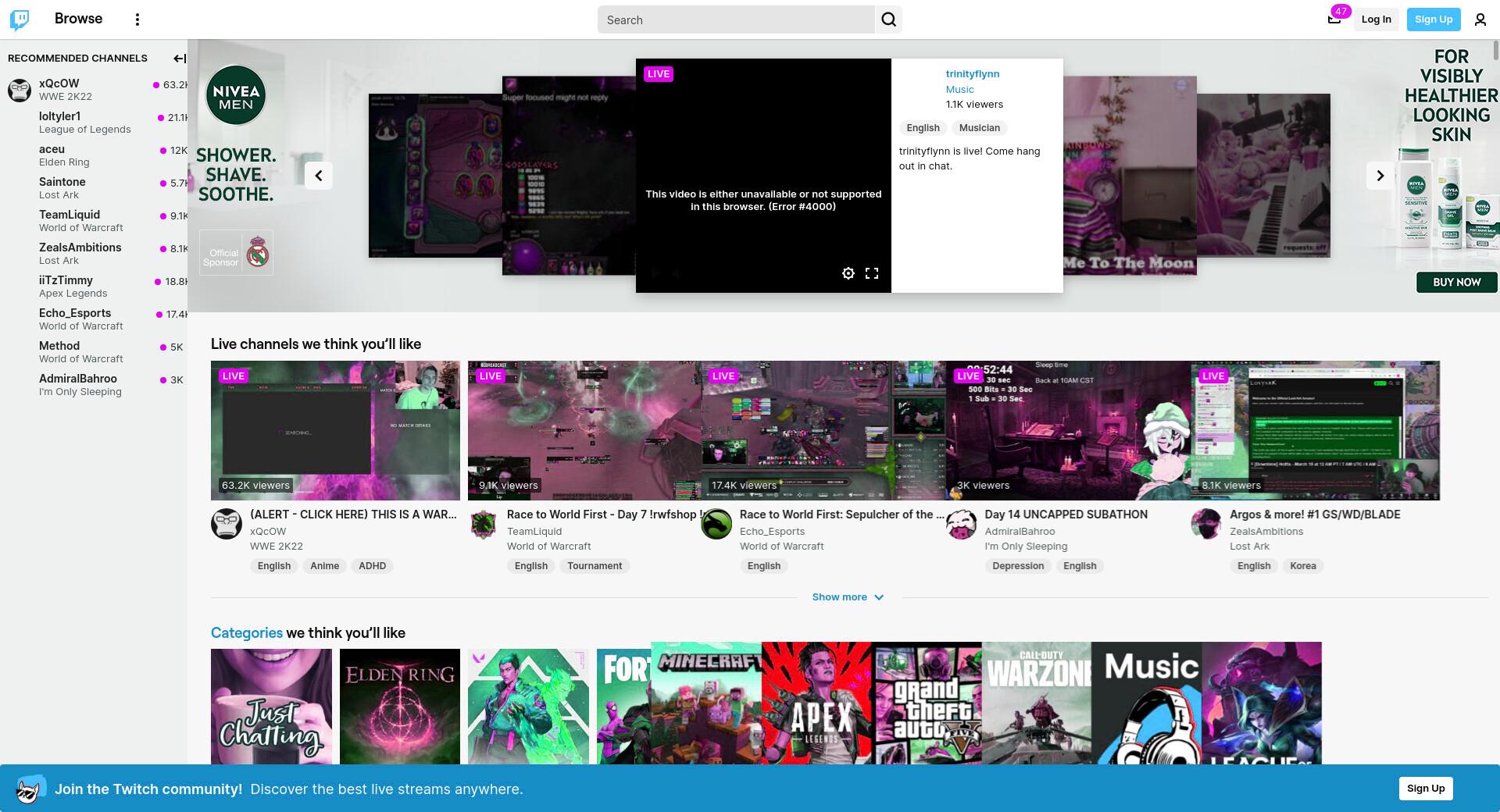Click ZealsAmbitions avatar under stream card

[1206, 524]
